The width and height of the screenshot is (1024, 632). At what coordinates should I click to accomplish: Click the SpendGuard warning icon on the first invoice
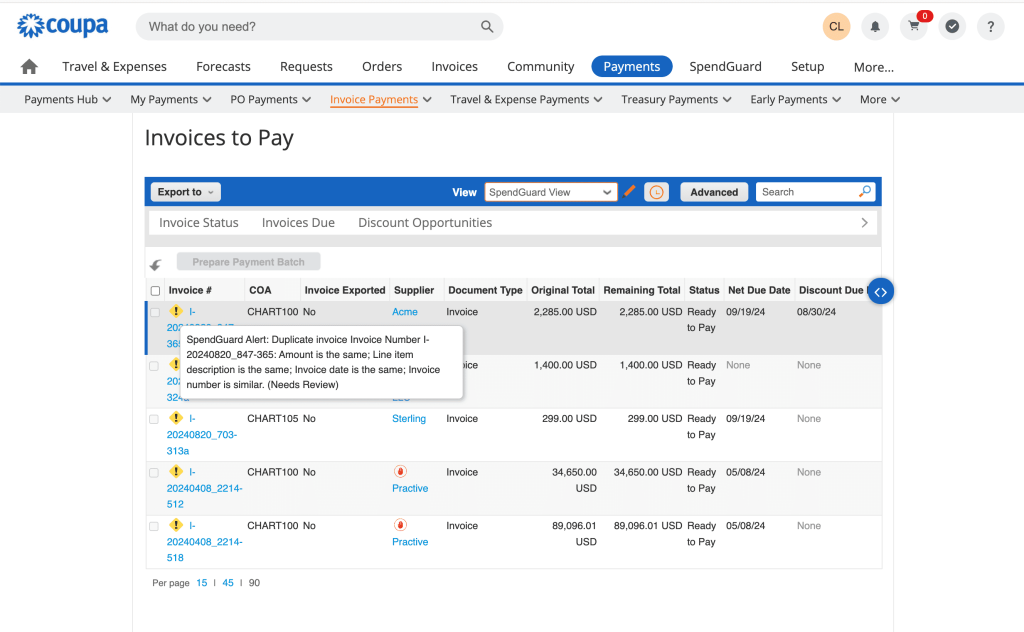point(177,311)
